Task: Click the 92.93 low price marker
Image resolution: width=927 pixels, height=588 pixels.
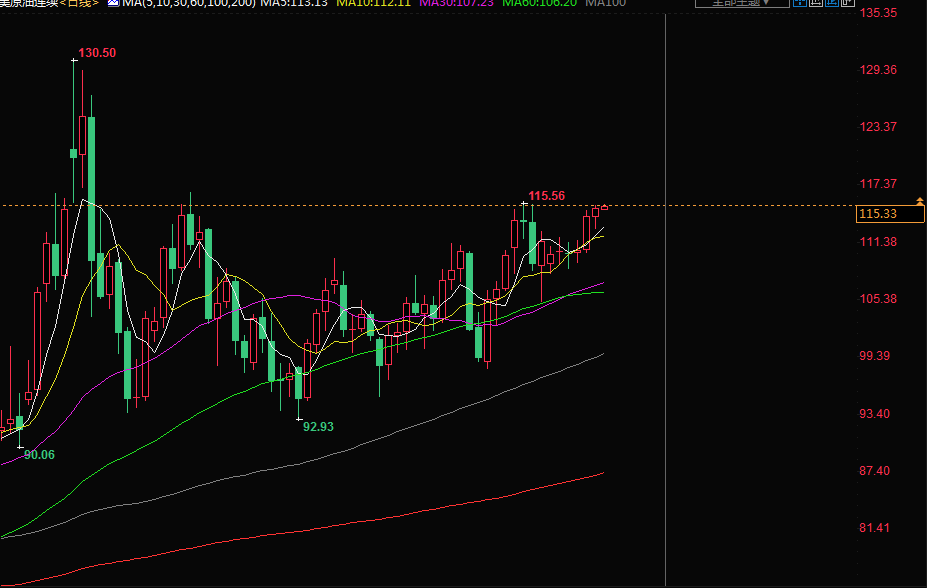Action: point(318,426)
